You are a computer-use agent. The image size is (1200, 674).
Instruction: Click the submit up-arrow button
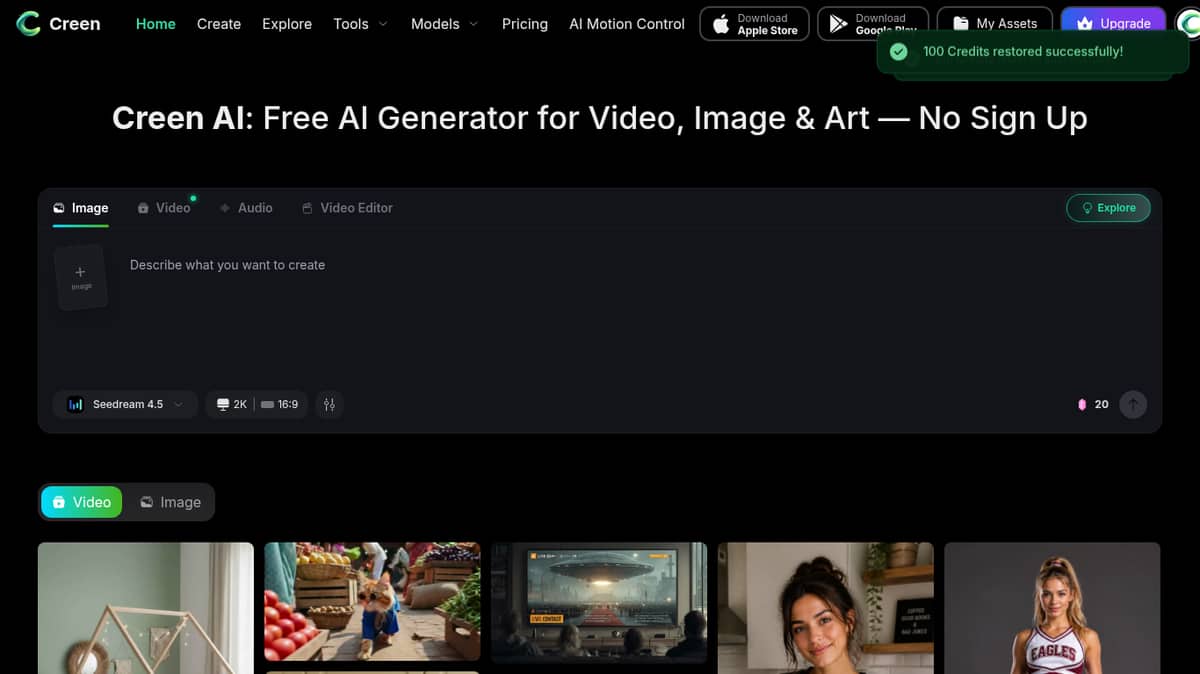click(x=1133, y=404)
